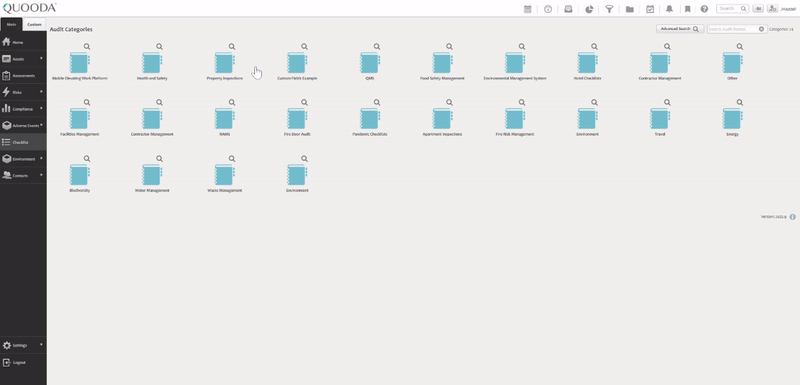Click the round clock dial icon
The height and width of the screenshot is (385, 800).
click(548, 9)
